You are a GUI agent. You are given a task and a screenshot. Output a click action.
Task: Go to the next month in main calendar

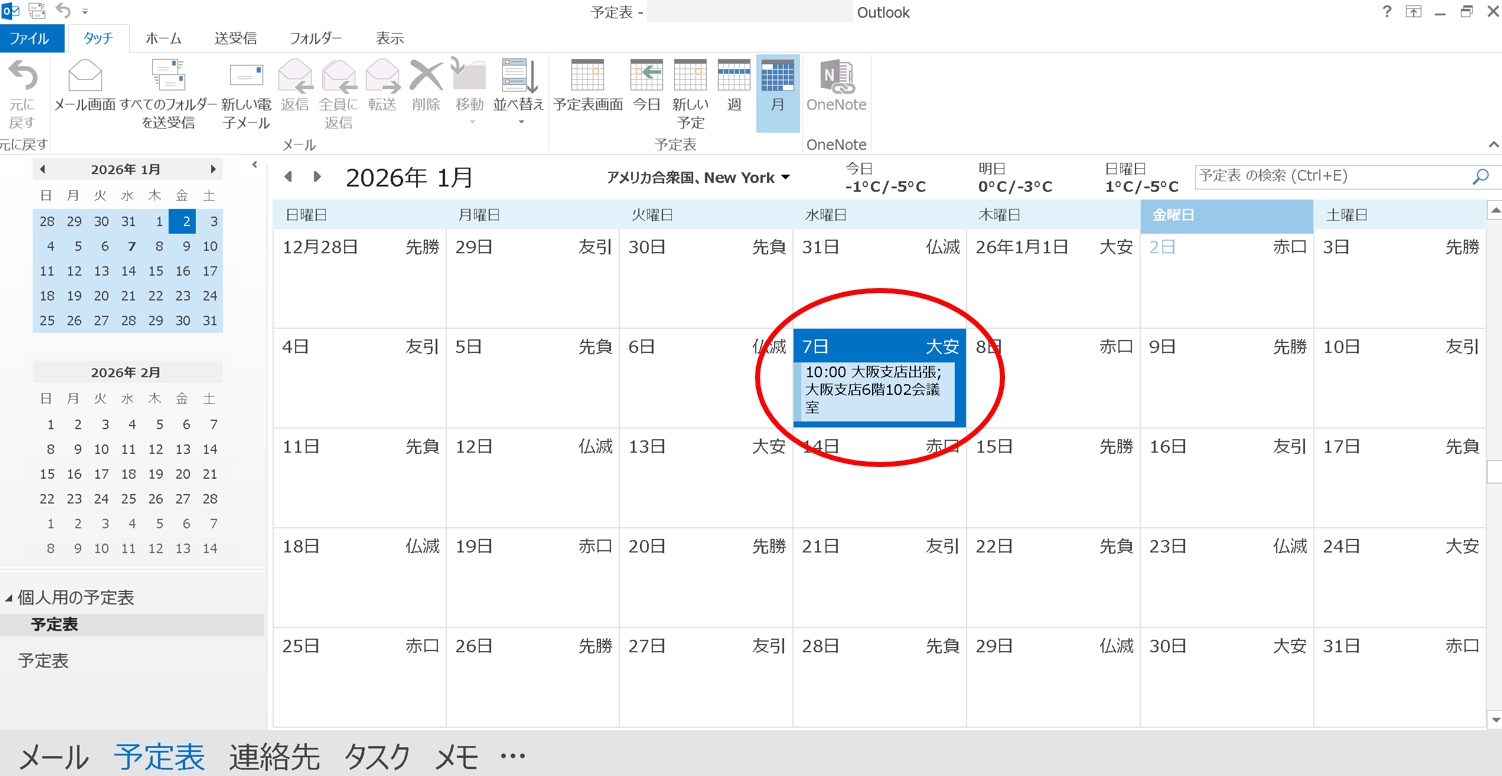tap(317, 177)
